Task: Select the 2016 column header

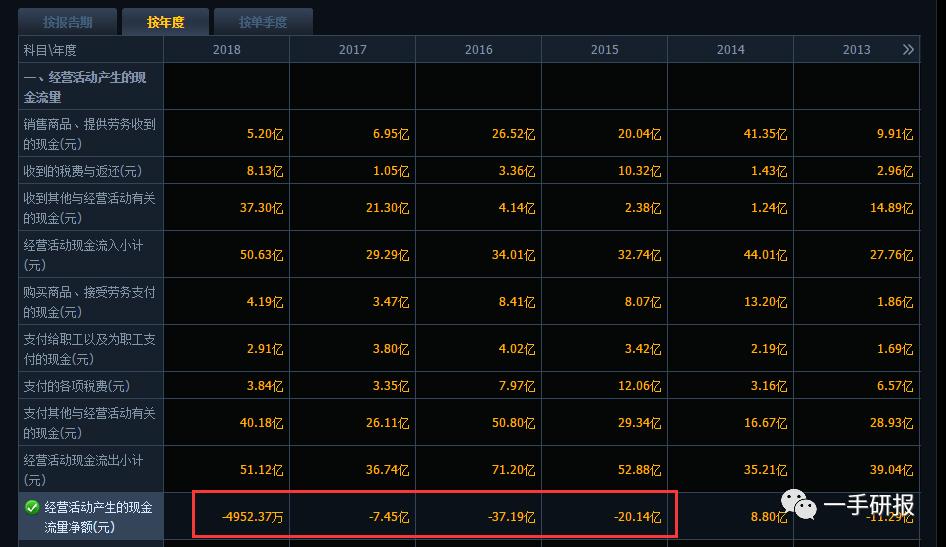Action: [x=478, y=49]
